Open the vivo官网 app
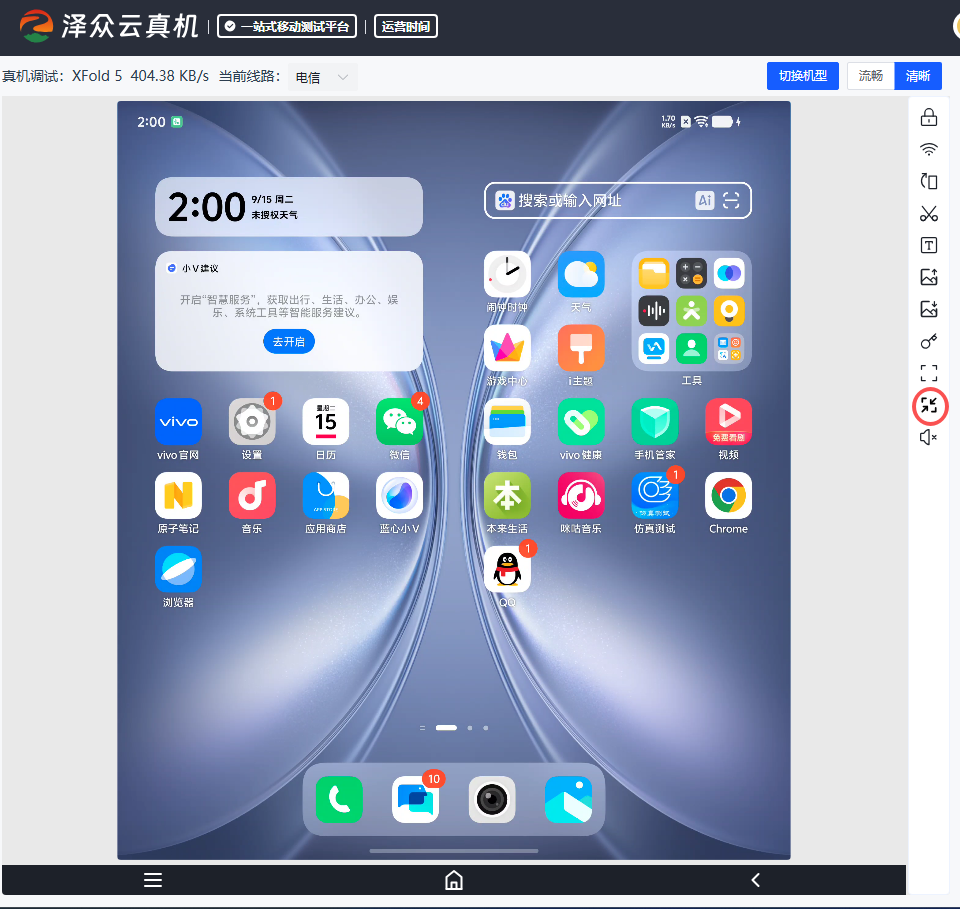Image resolution: width=960 pixels, height=909 pixels. pyautogui.click(x=178, y=422)
